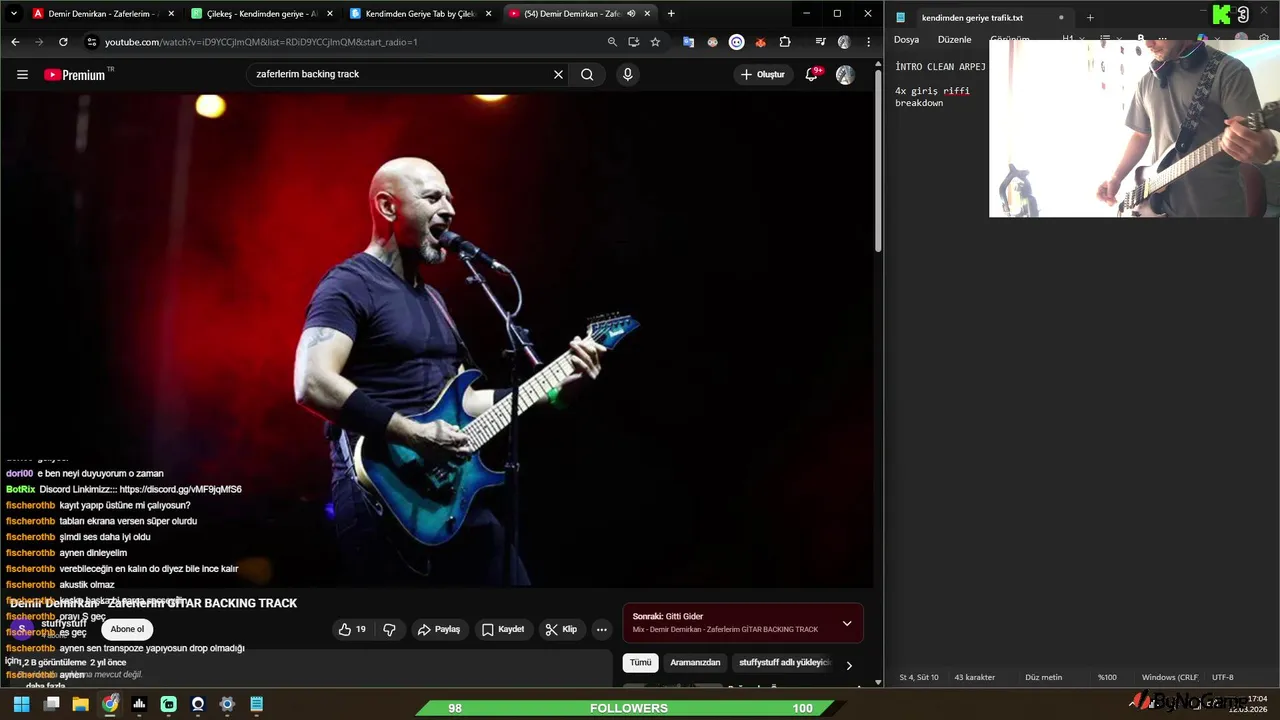Close the Çilekeş - Kendimden geriye tab

(x=329, y=14)
